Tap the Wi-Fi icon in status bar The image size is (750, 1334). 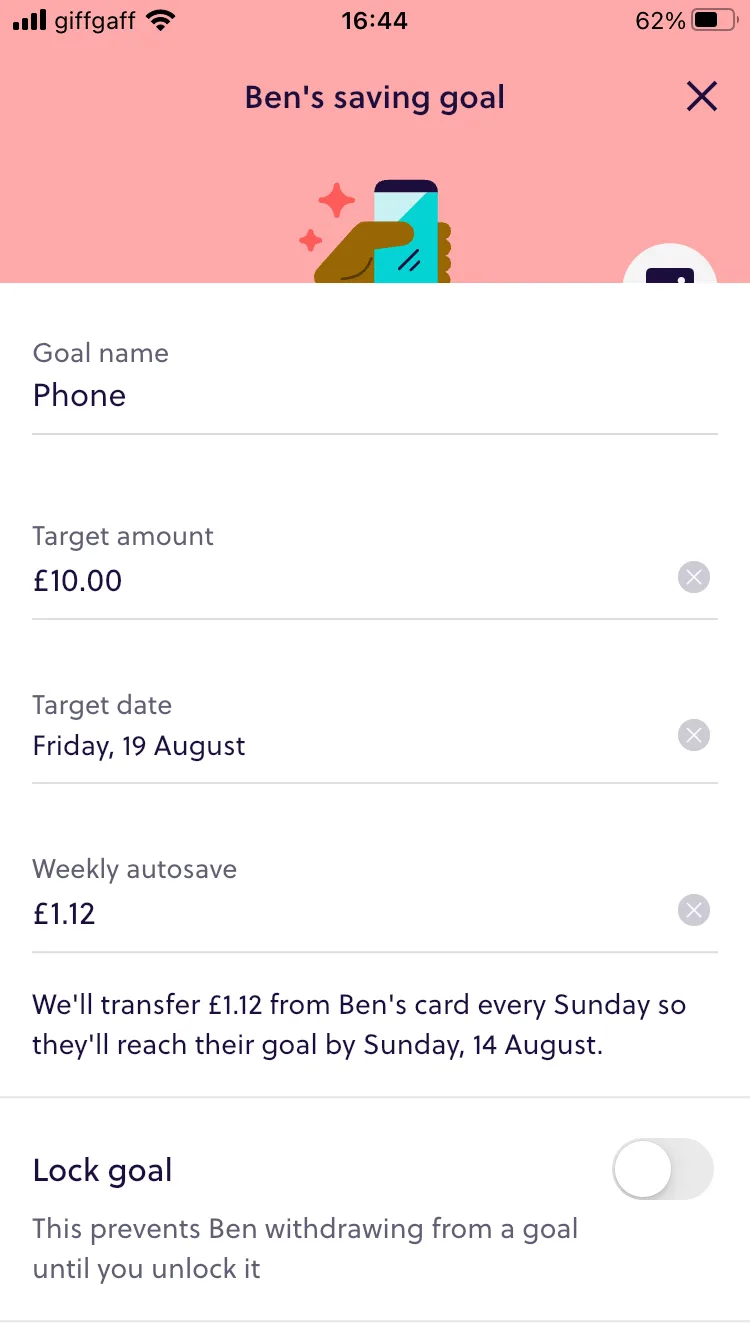pos(159,20)
